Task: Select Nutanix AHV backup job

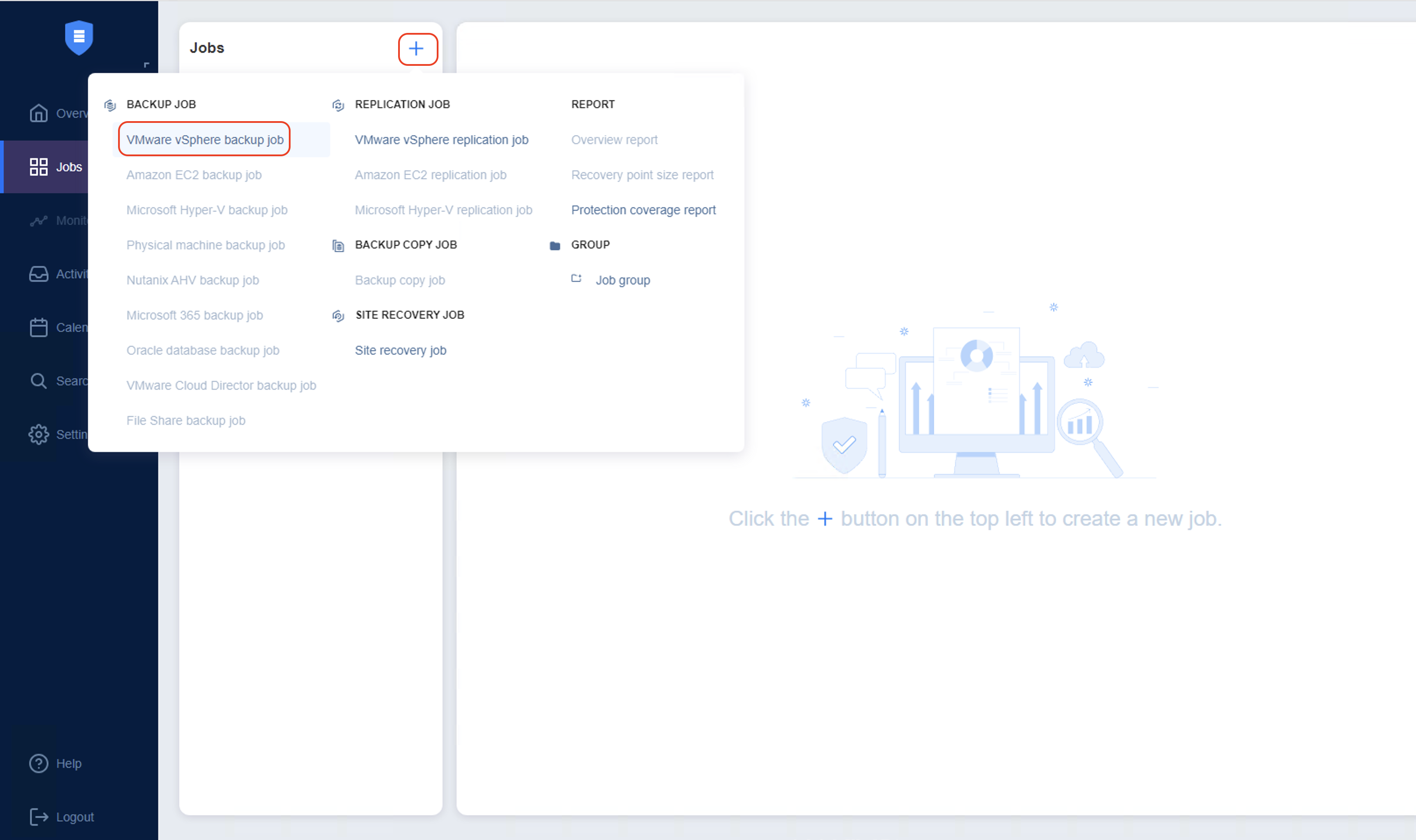Action: click(x=193, y=280)
